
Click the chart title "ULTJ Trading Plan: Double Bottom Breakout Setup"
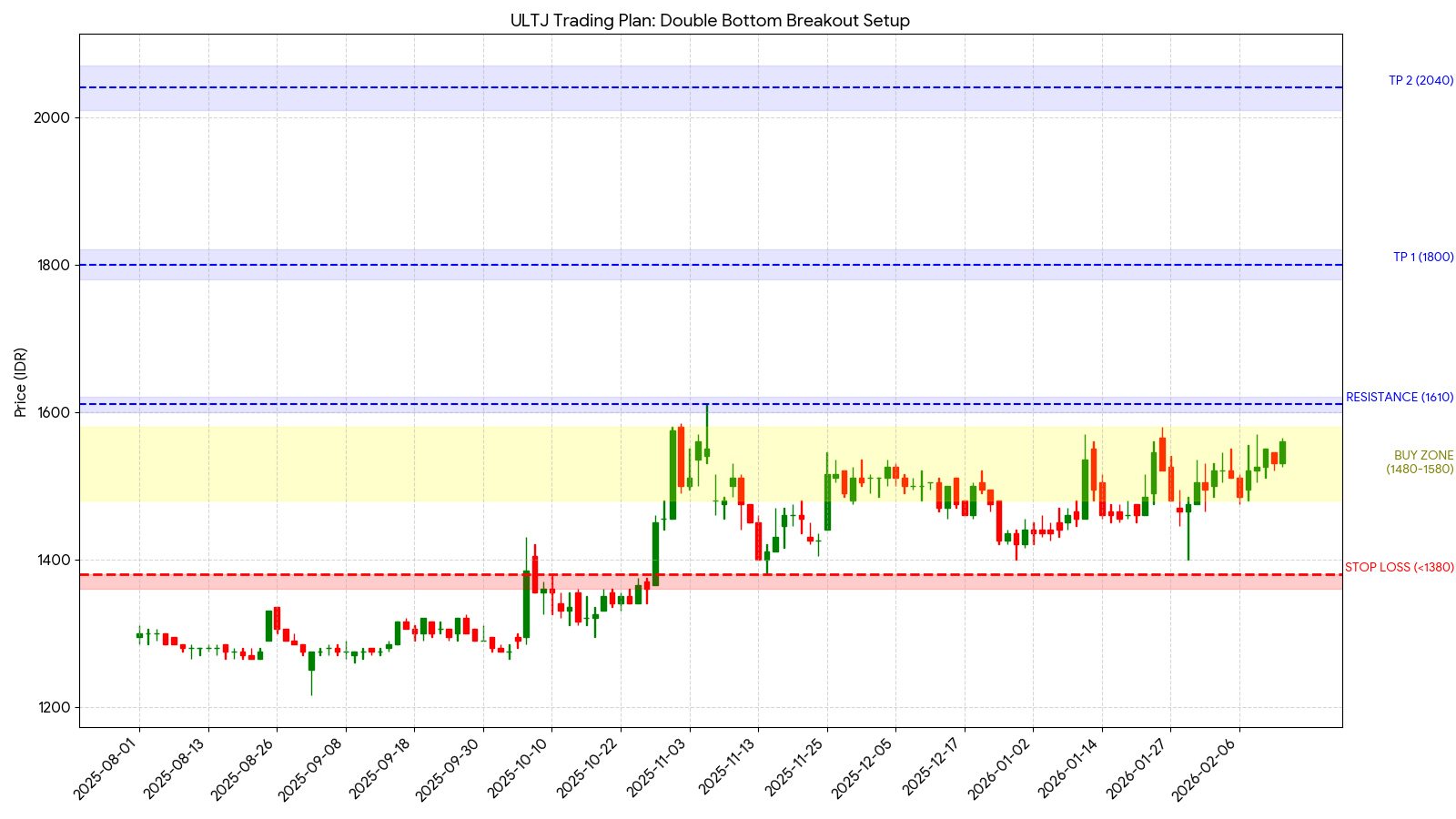[710, 20]
